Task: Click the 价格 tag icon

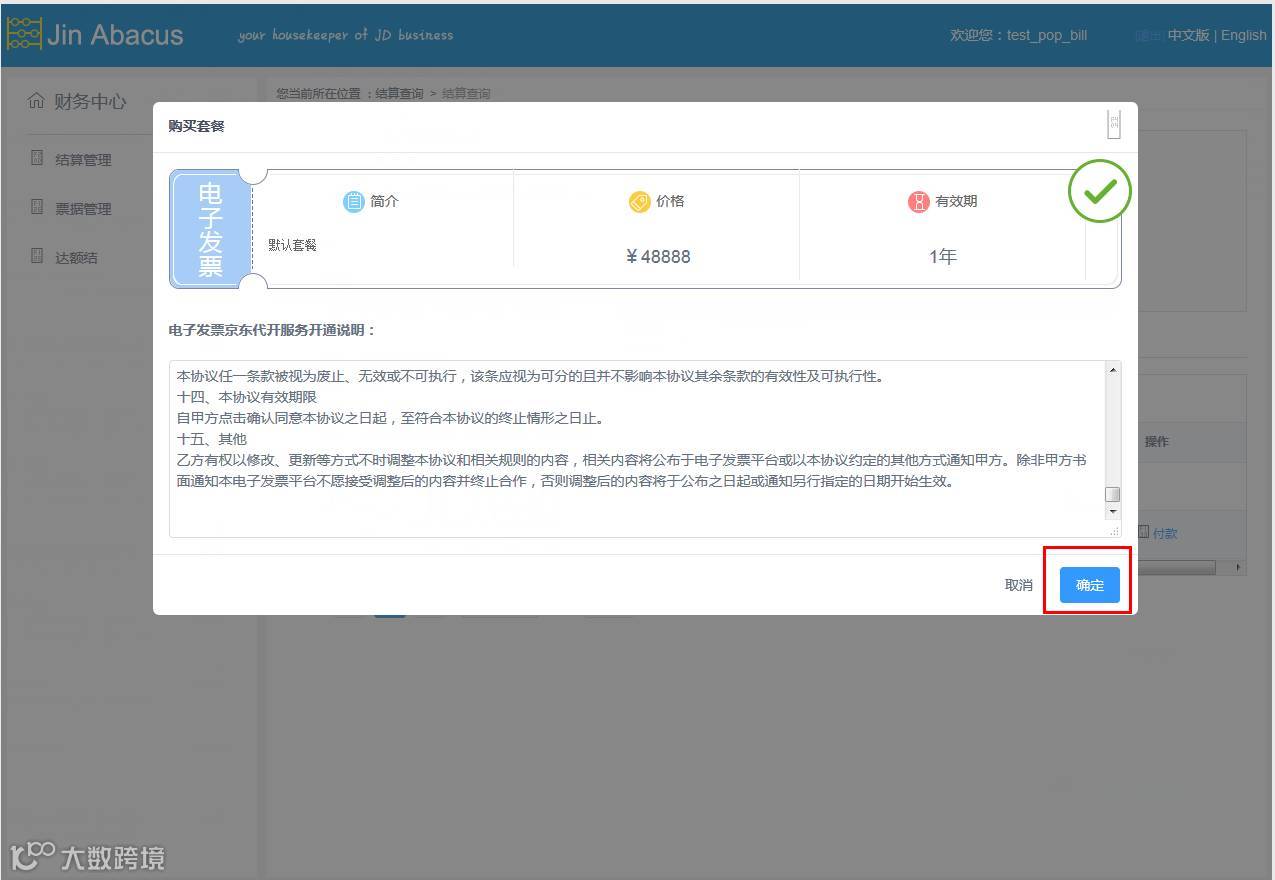Action: click(x=639, y=202)
